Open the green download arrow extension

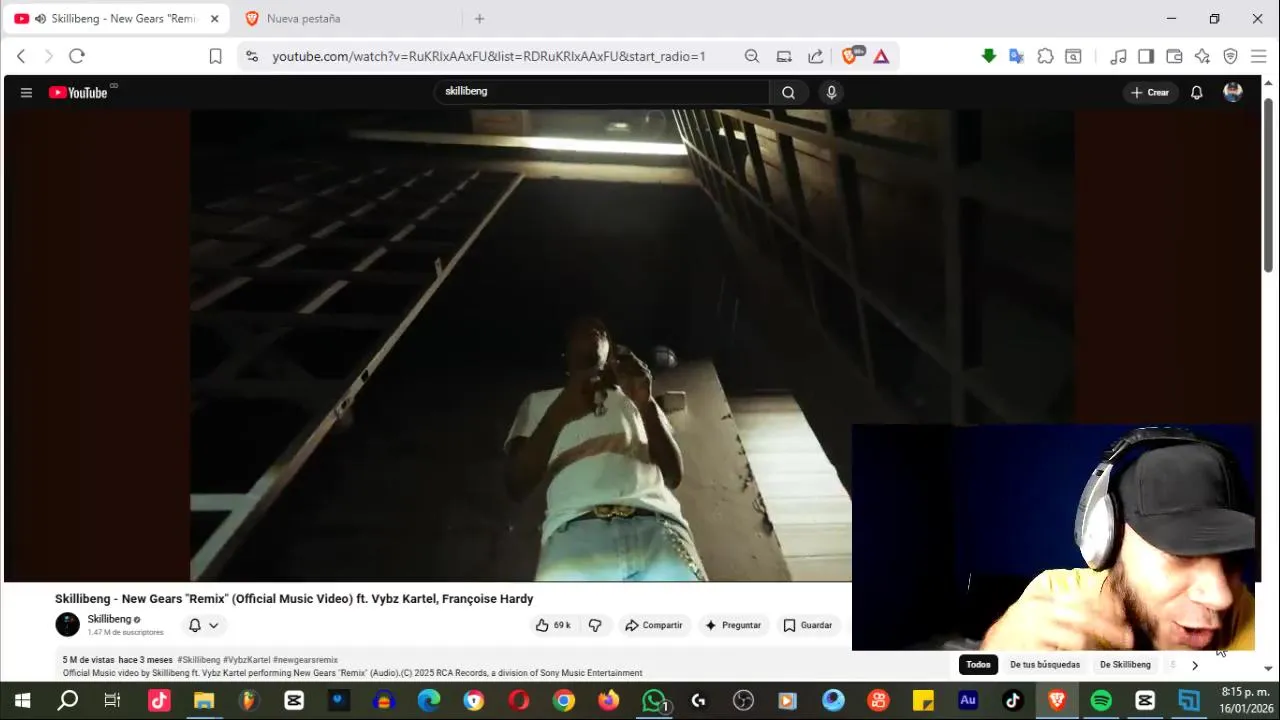pyautogui.click(x=989, y=56)
